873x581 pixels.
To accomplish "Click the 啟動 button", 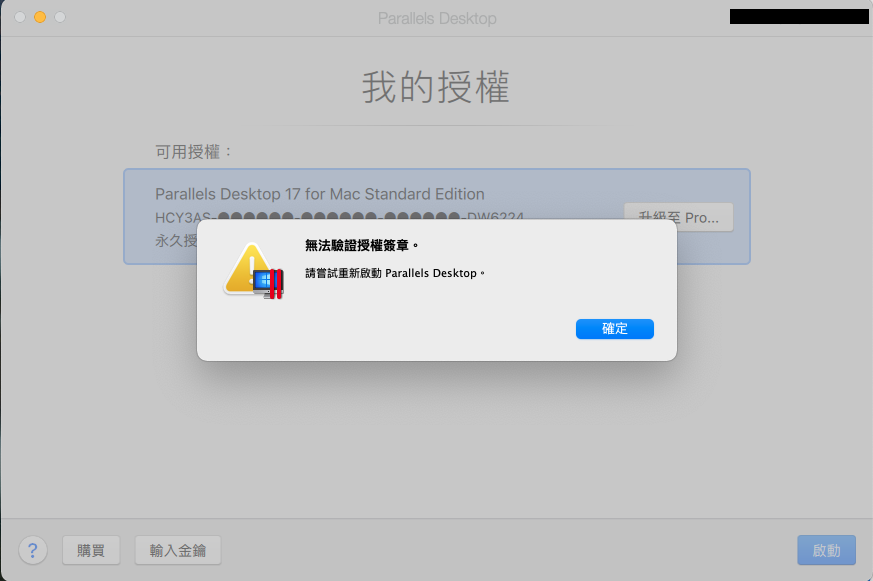I will [826, 550].
